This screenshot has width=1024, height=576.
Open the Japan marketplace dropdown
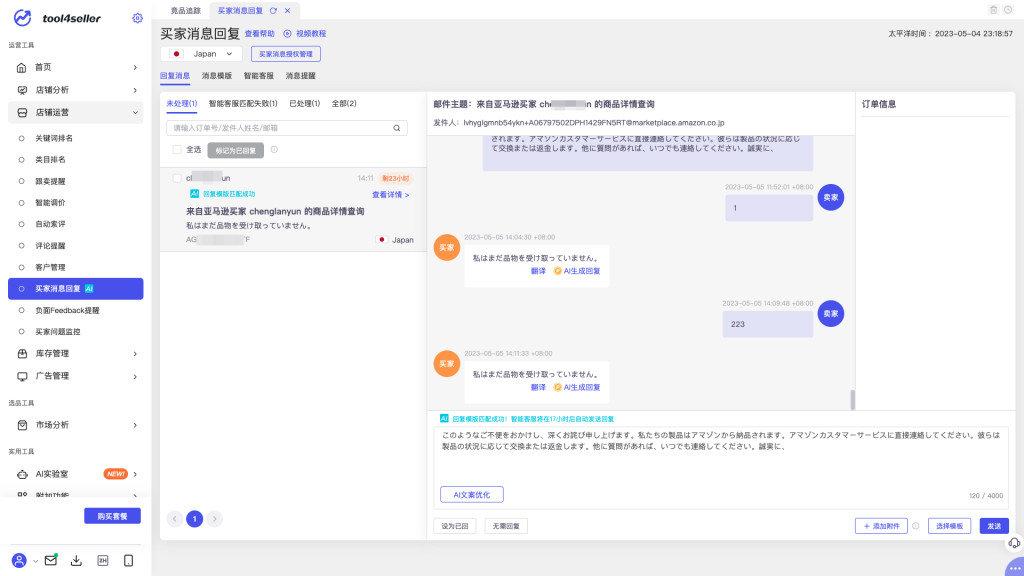pos(201,54)
